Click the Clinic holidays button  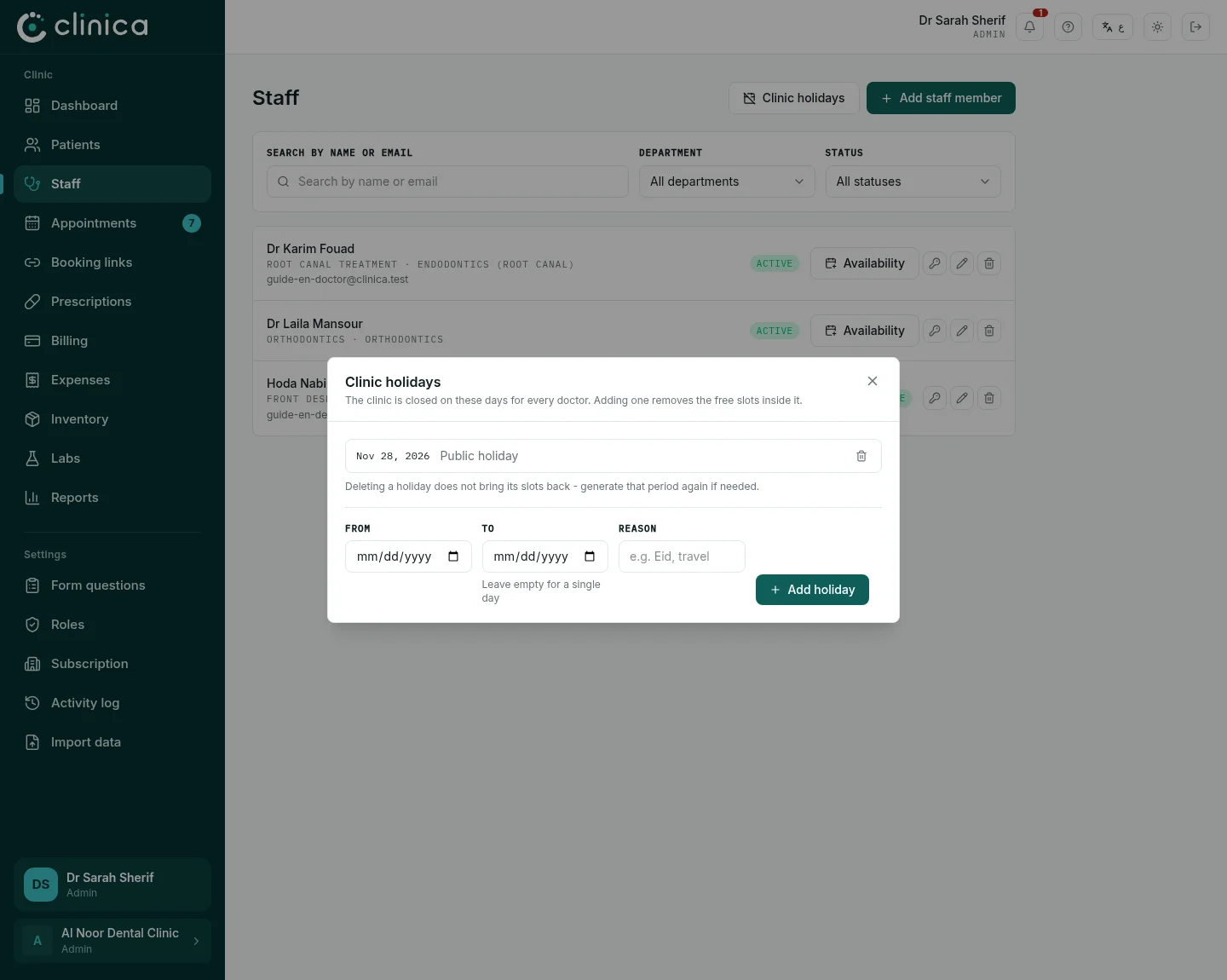pos(794,98)
